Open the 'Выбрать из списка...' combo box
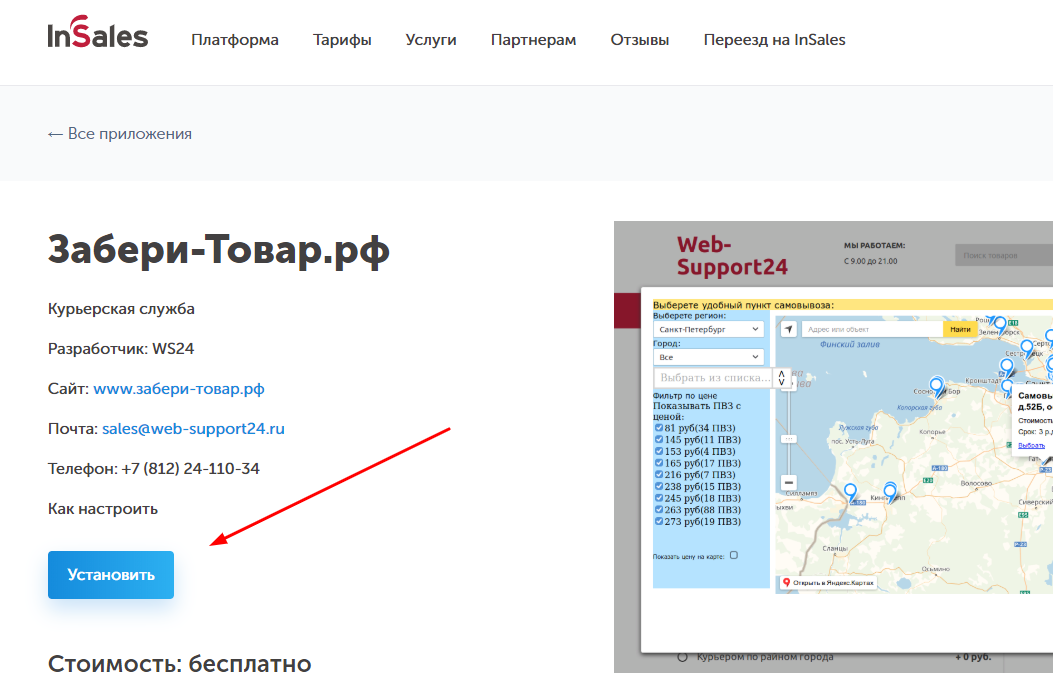This screenshot has height=690, width=1053. (x=713, y=378)
